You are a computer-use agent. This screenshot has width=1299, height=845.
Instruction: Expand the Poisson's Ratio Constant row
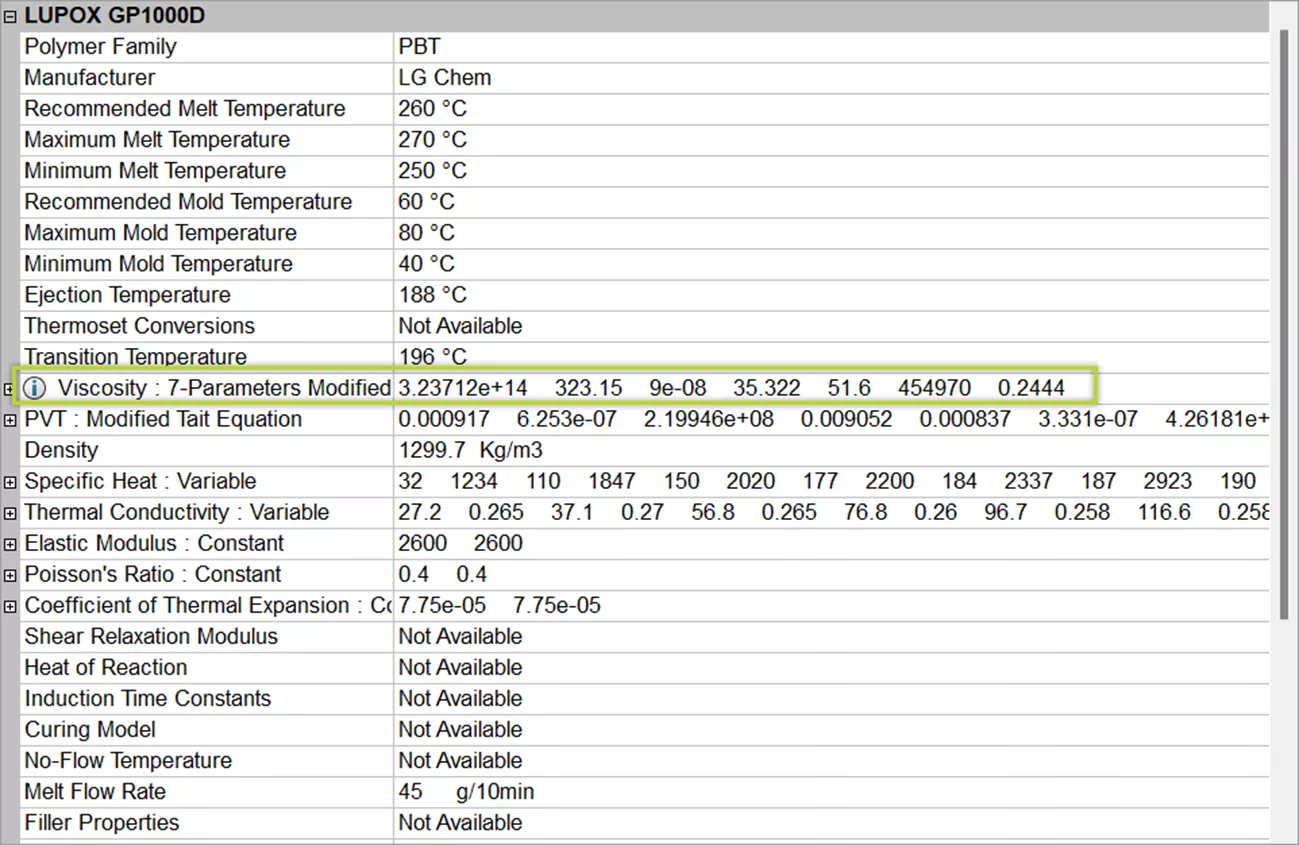tap(10, 575)
